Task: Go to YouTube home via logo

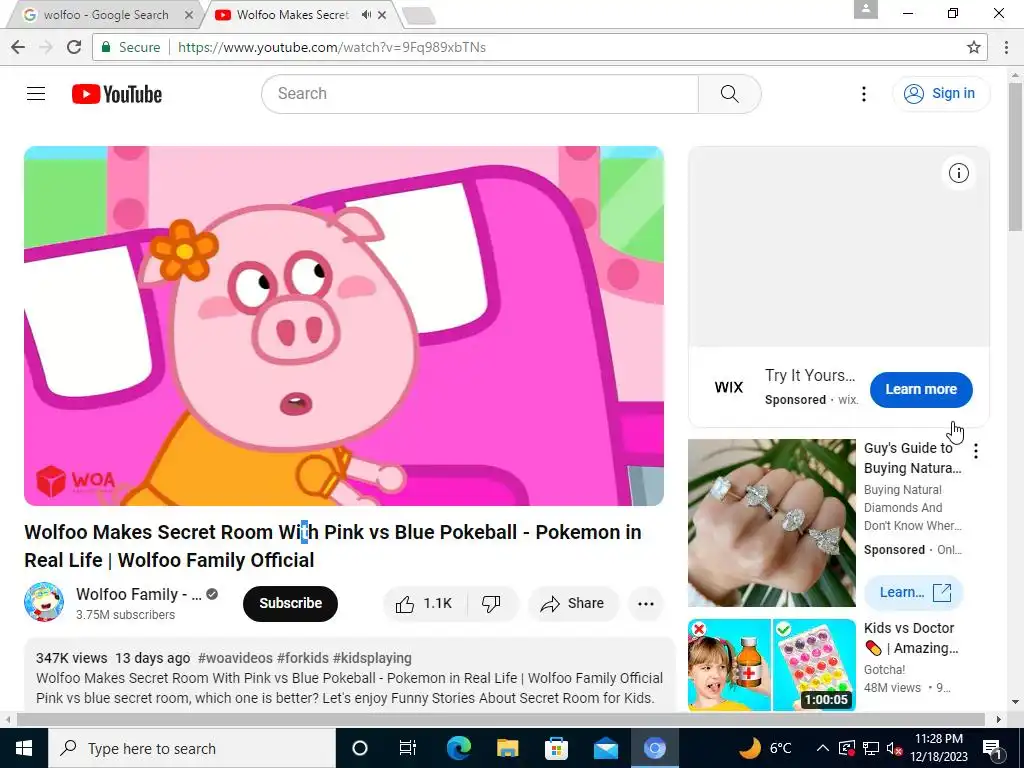Action: (117, 94)
